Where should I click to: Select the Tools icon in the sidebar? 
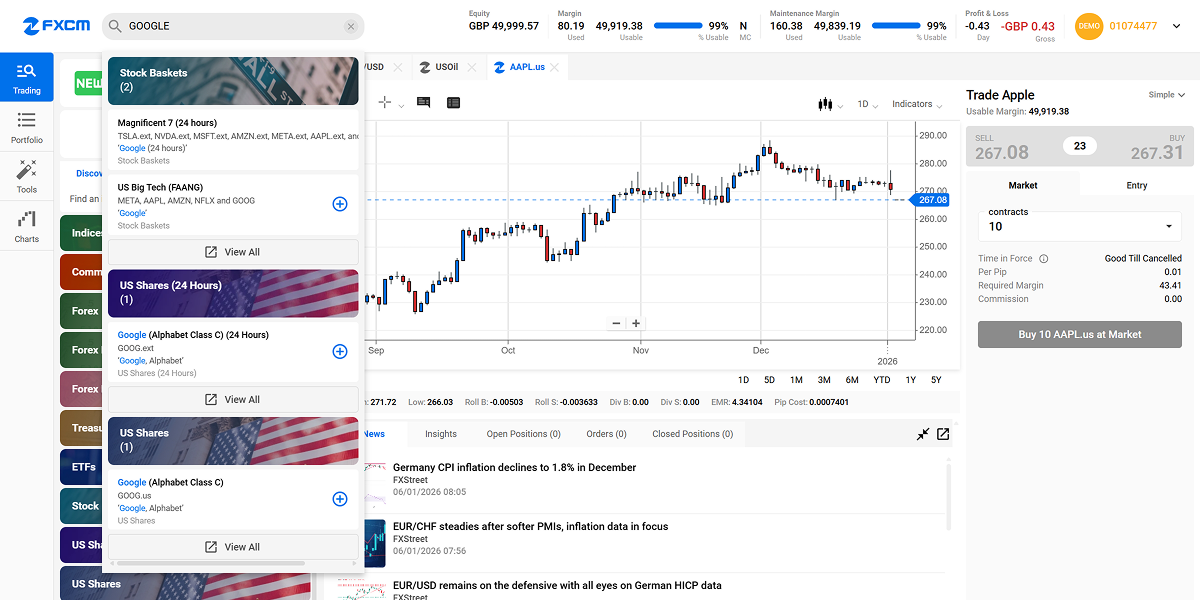tap(26, 172)
